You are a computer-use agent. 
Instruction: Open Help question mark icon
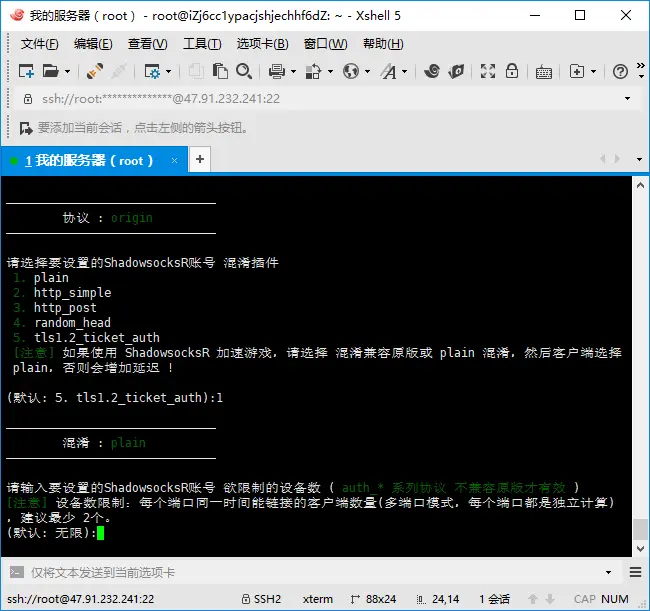pos(620,72)
